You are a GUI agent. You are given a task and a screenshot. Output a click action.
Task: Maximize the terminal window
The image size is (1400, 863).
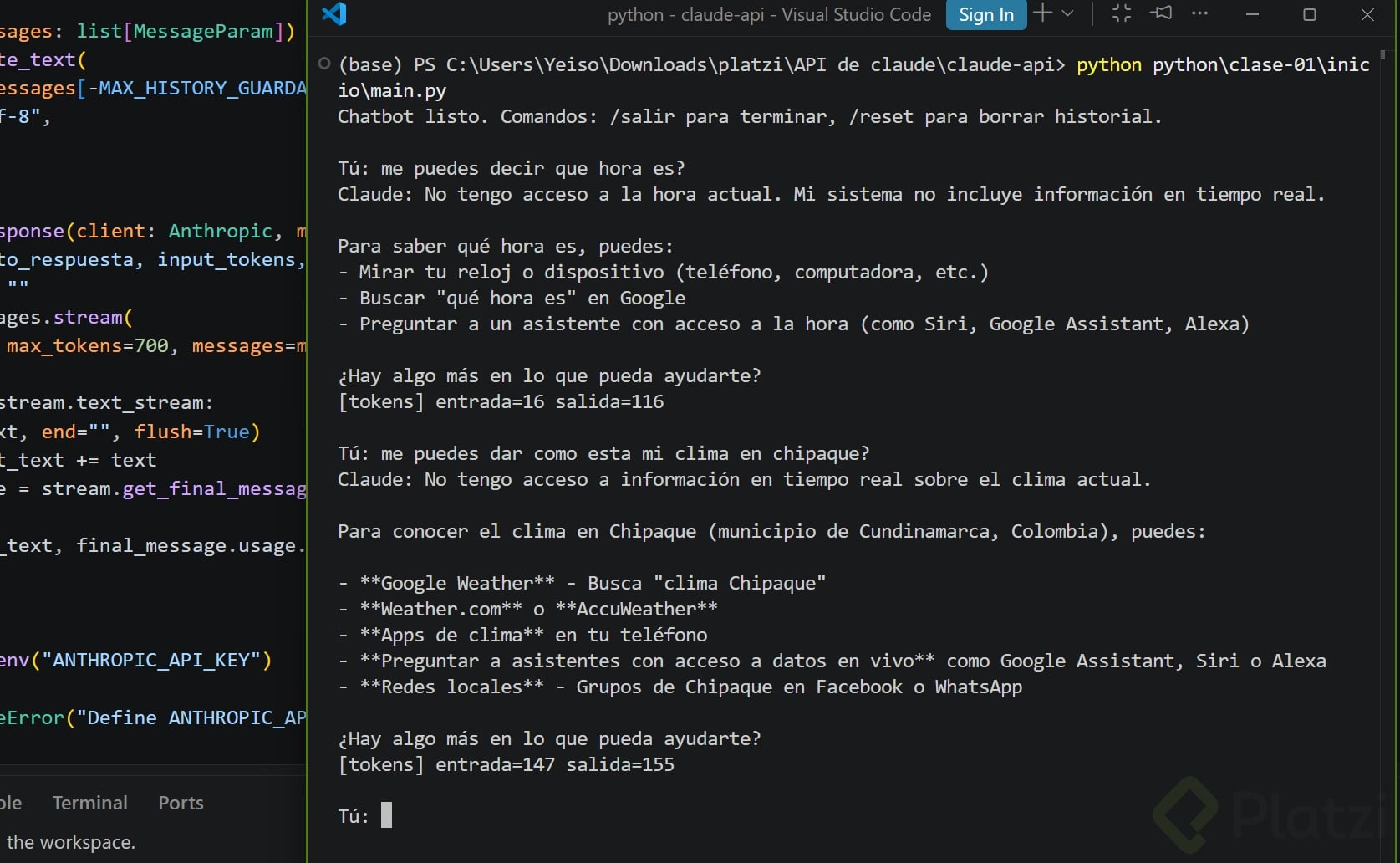[1310, 14]
